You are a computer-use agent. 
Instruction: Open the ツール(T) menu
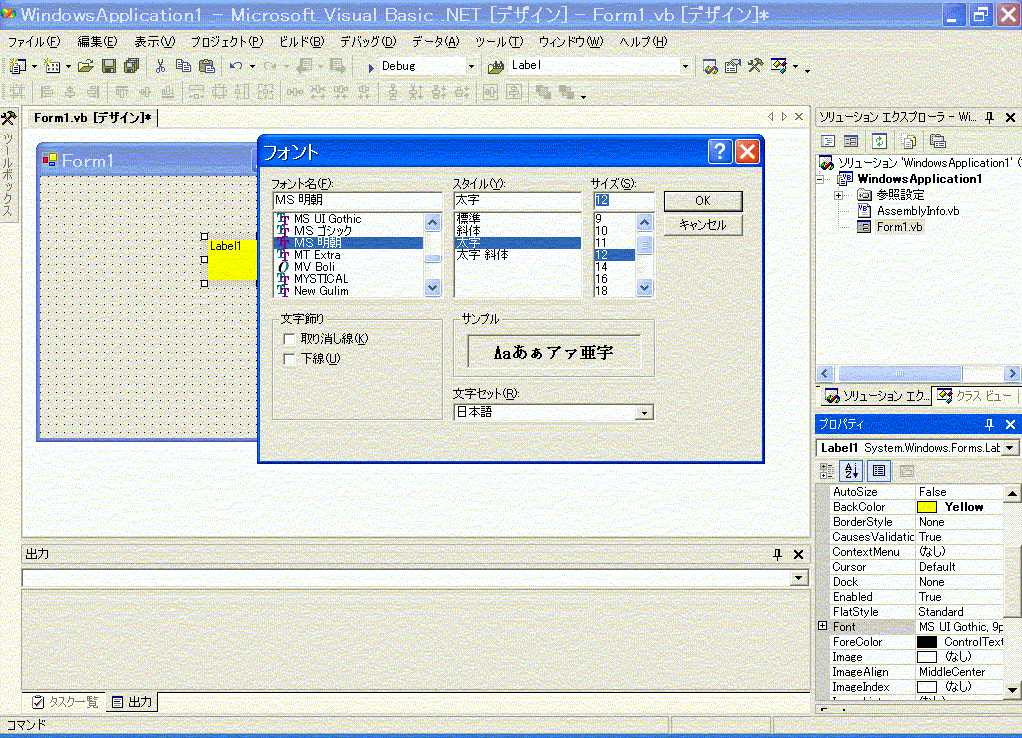(499, 42)
